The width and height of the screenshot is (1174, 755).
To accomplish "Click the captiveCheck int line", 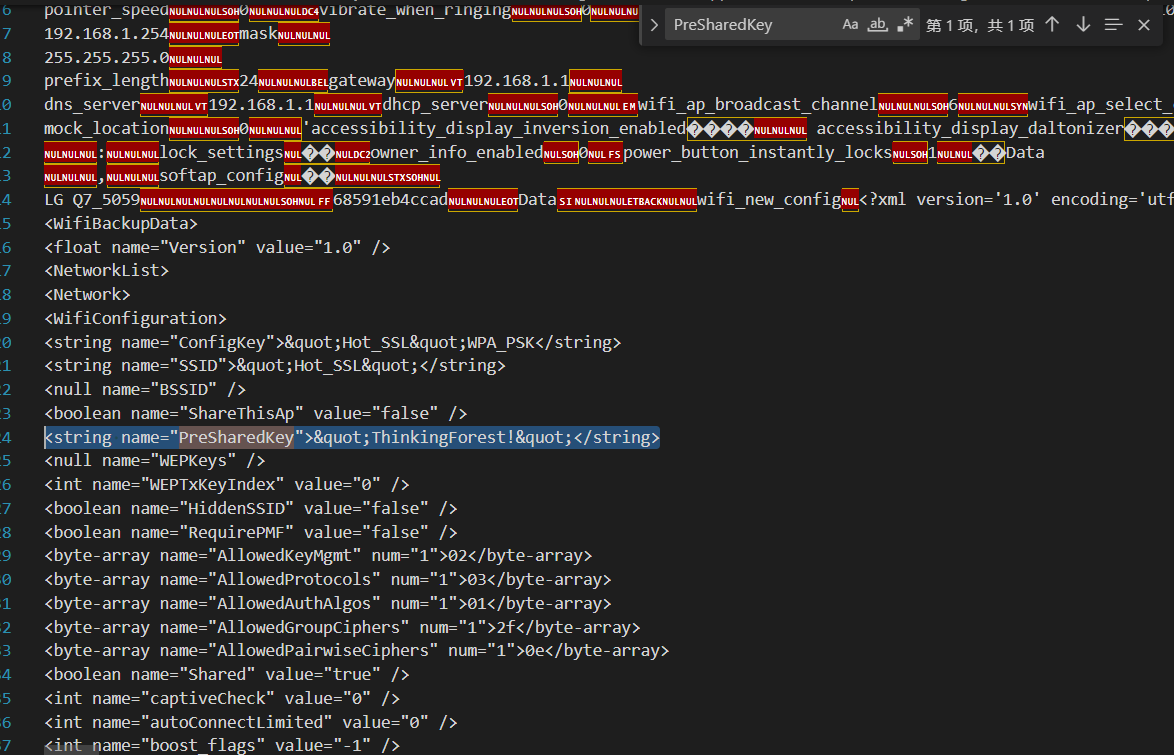I will click(222, 699).
